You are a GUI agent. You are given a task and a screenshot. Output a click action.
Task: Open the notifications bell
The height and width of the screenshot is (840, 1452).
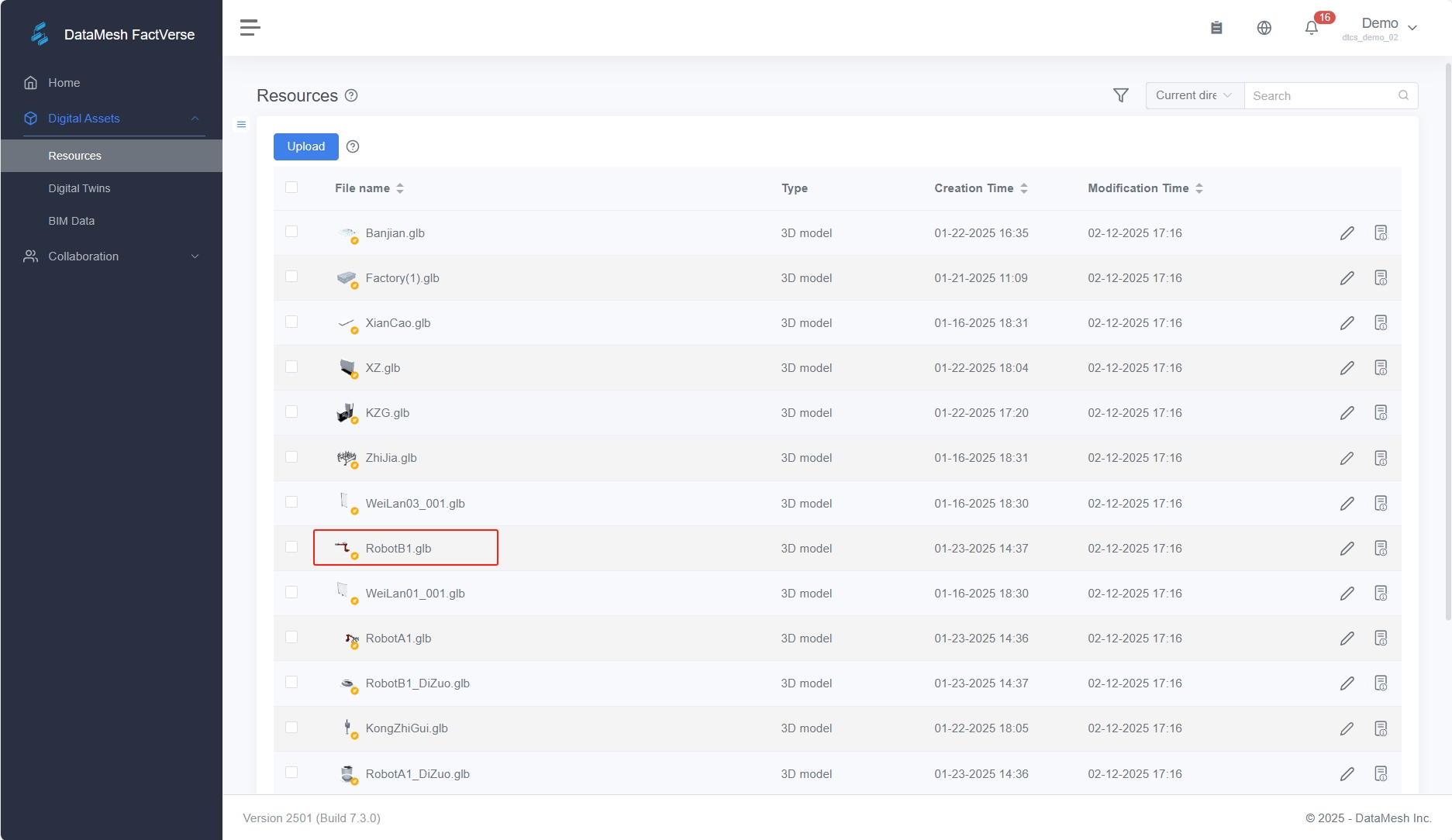[x=1311, y=28]
